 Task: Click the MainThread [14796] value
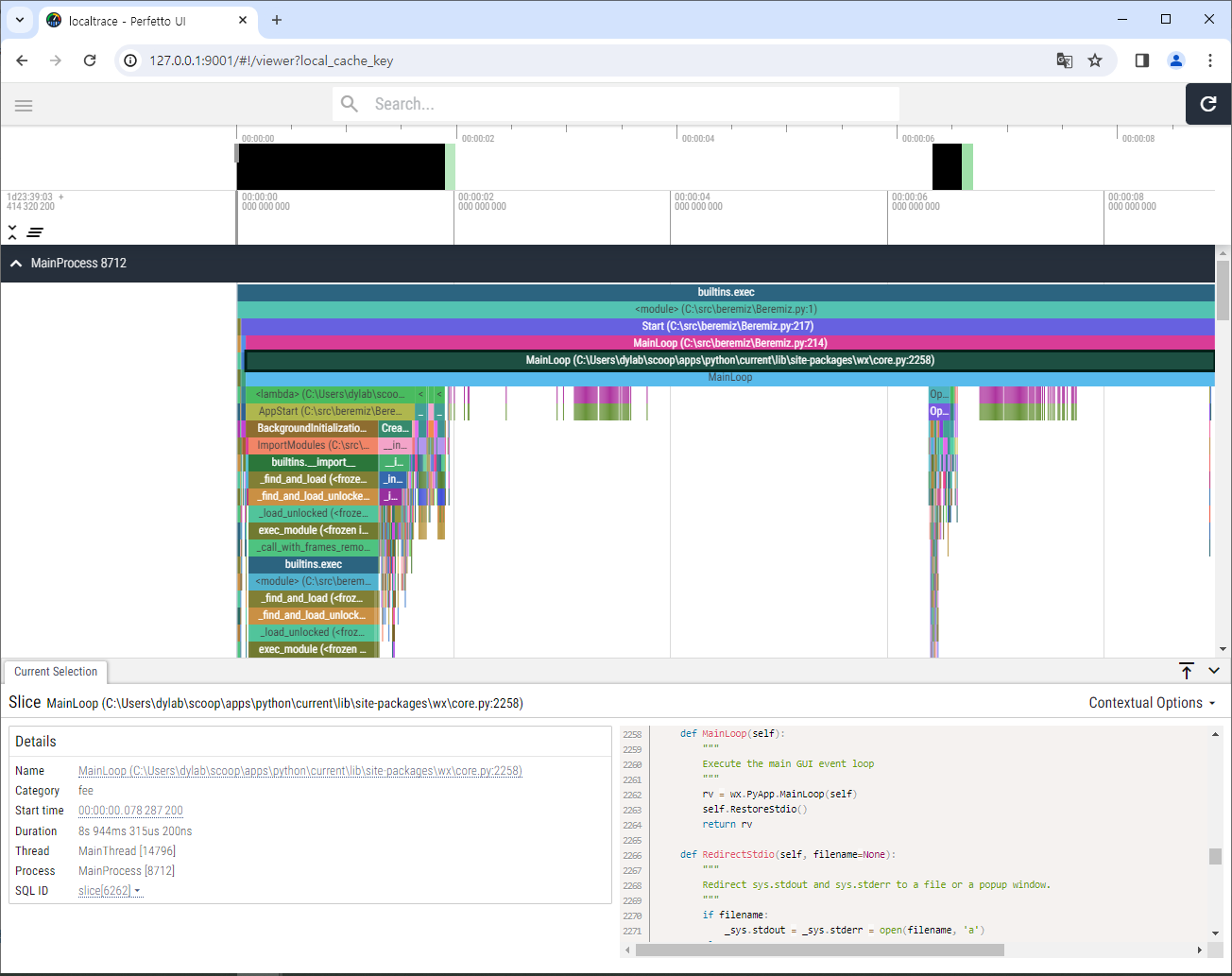click(x=127, y=851)
